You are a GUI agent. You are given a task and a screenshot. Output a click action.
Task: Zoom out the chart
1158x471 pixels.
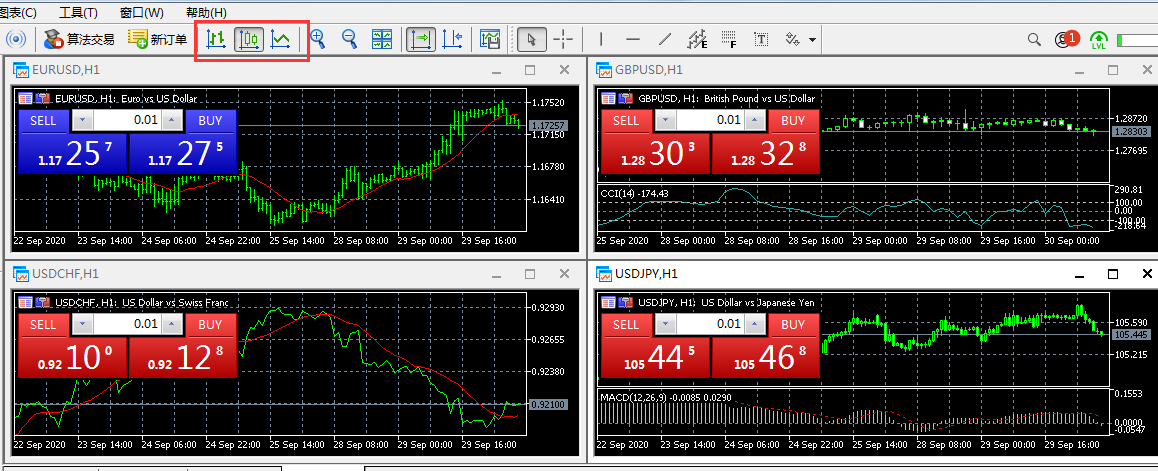[x=349, y=39]
